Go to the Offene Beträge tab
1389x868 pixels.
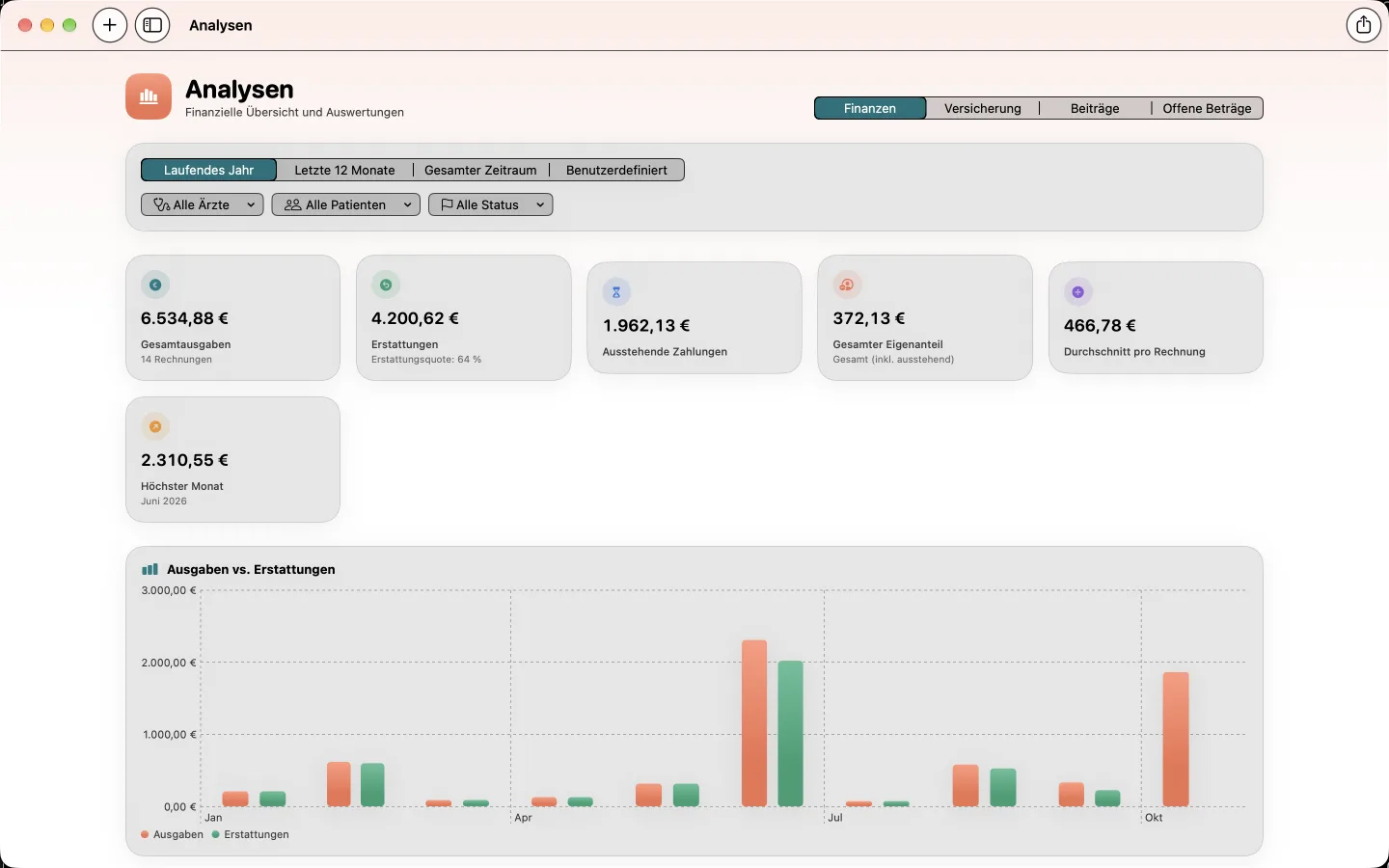click(x=1207, y=108)
